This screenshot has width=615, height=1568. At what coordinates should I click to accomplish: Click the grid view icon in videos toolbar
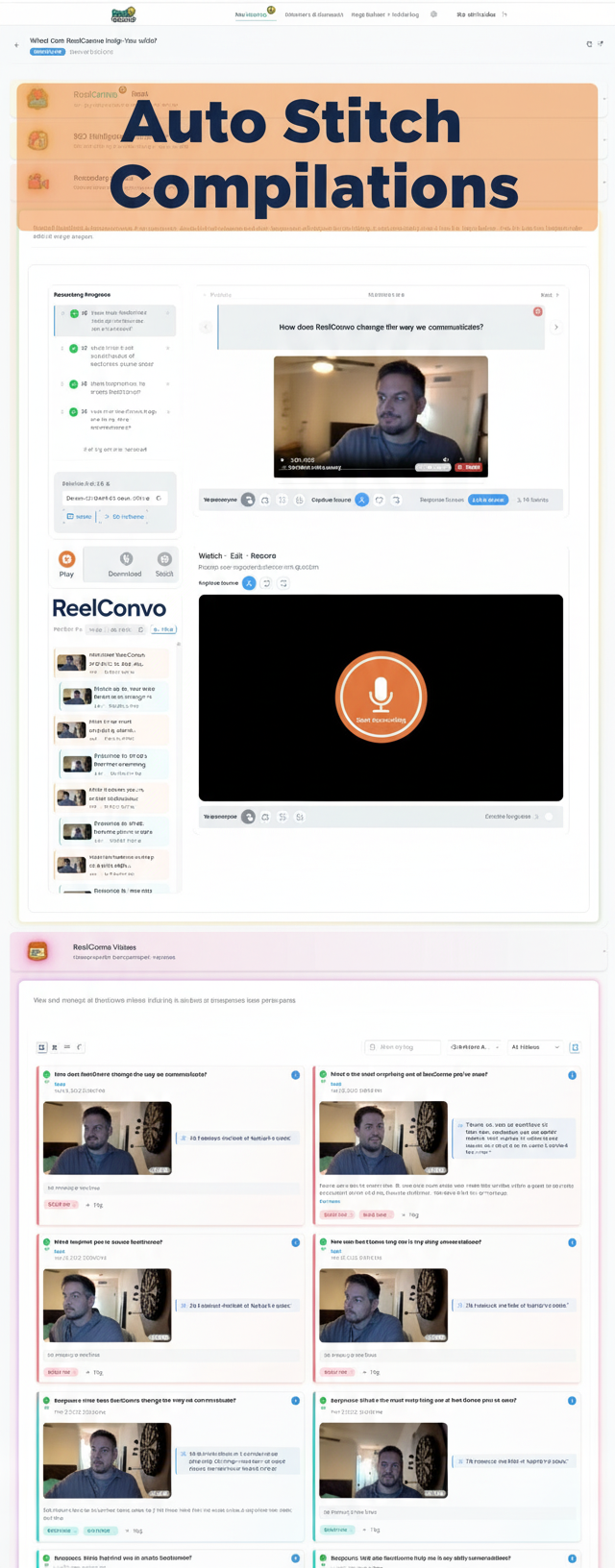click(41, 1047)
